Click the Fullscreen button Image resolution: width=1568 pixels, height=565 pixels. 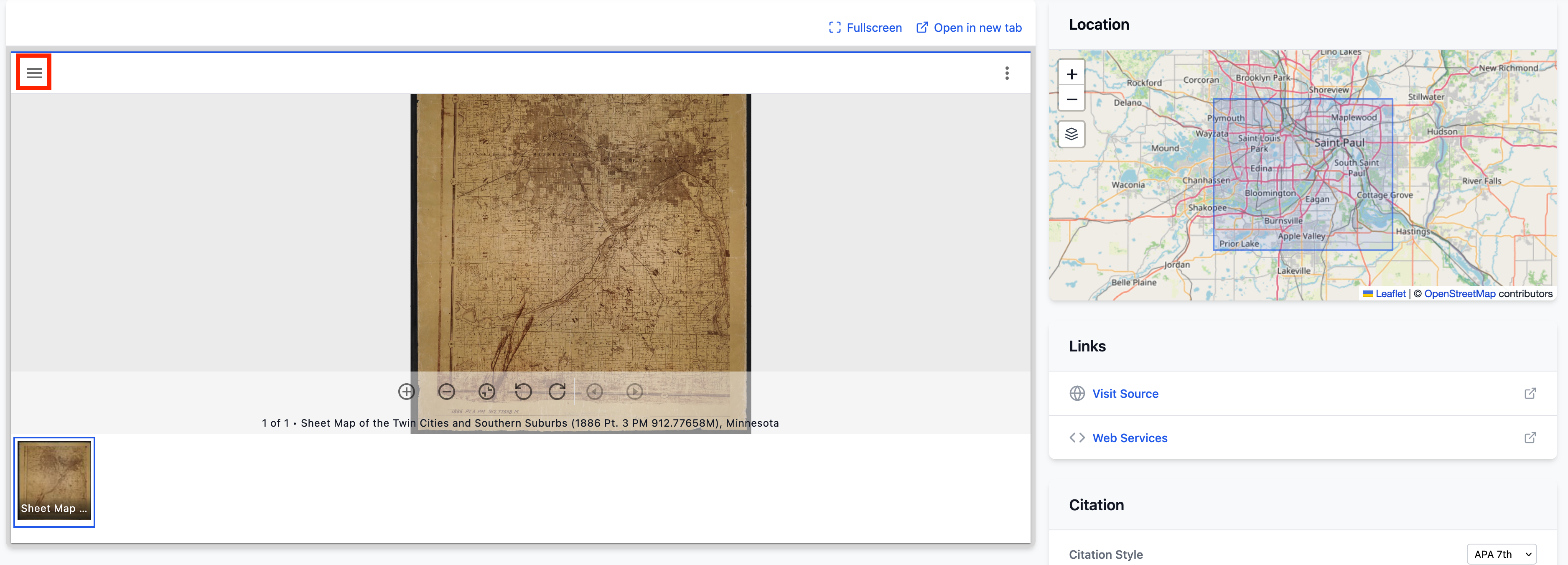pyautogui.click(x=865, y=28)
